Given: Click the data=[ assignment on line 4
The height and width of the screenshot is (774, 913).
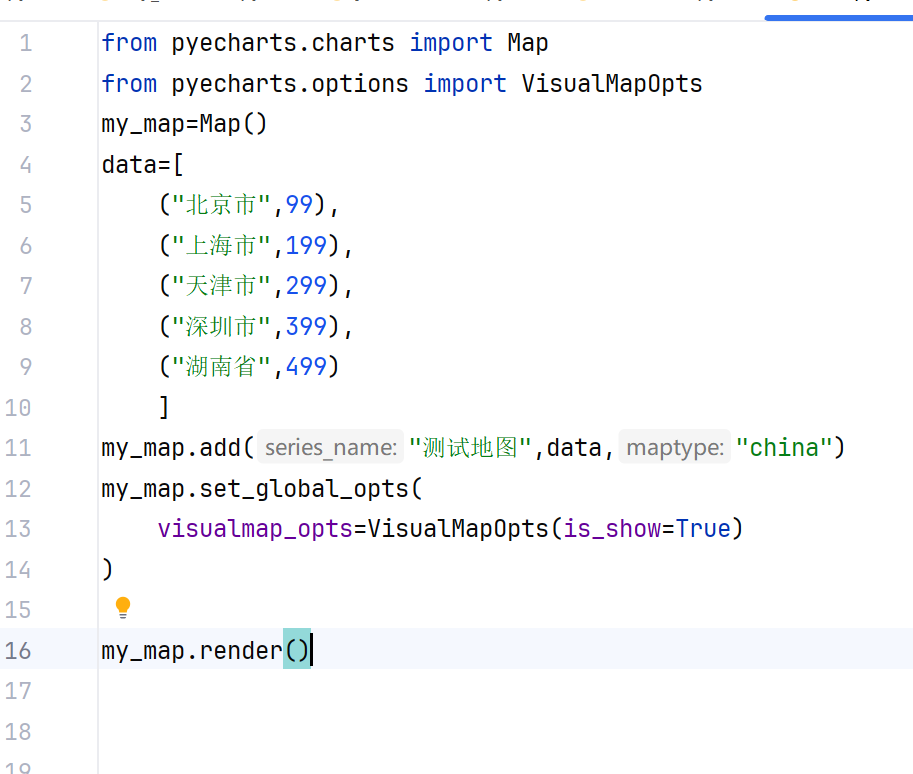Looking at the screenshot, I should click(x=143, y=165).
